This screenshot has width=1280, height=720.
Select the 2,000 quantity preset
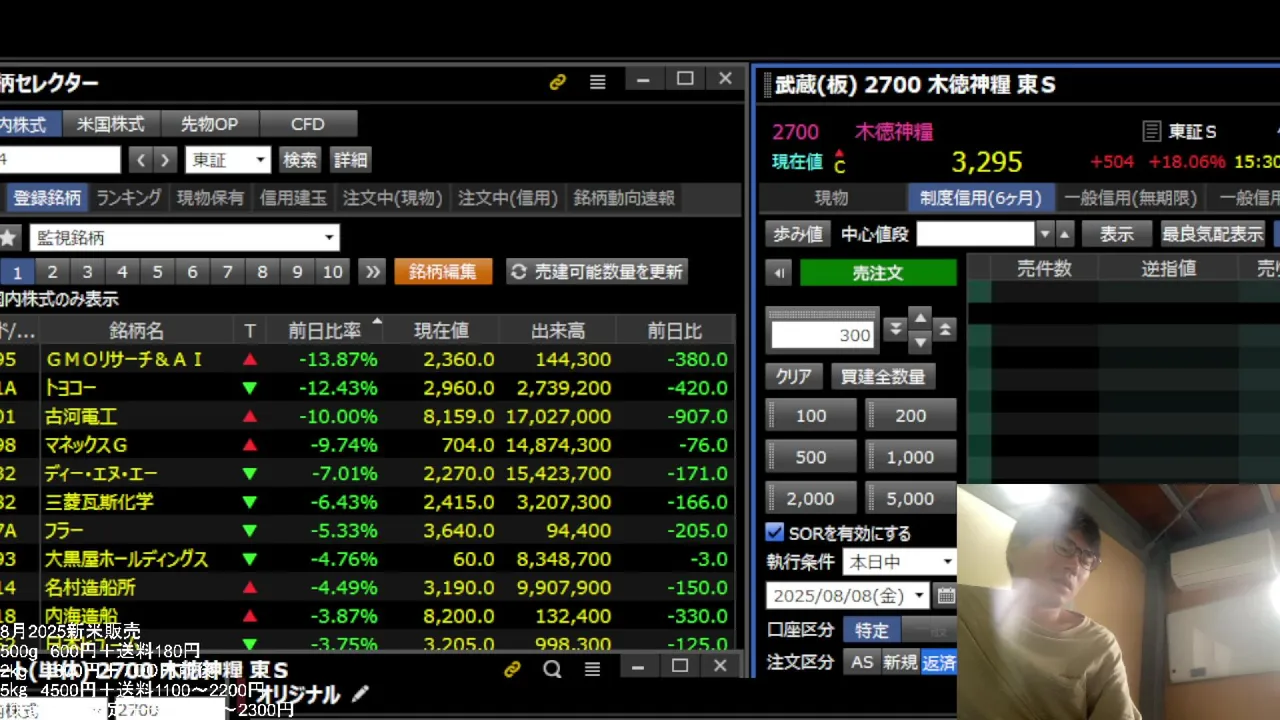coord(811,498)
